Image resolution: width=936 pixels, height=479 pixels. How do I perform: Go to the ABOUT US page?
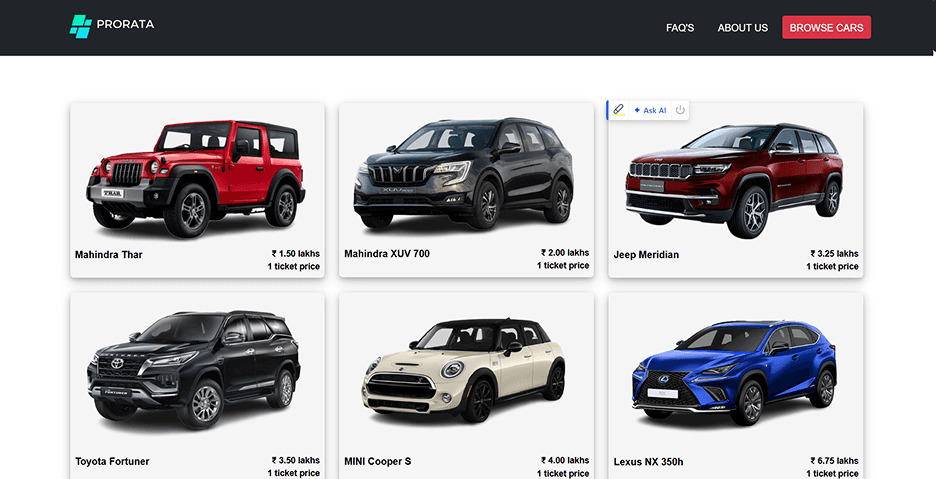(x=743, y=27)
